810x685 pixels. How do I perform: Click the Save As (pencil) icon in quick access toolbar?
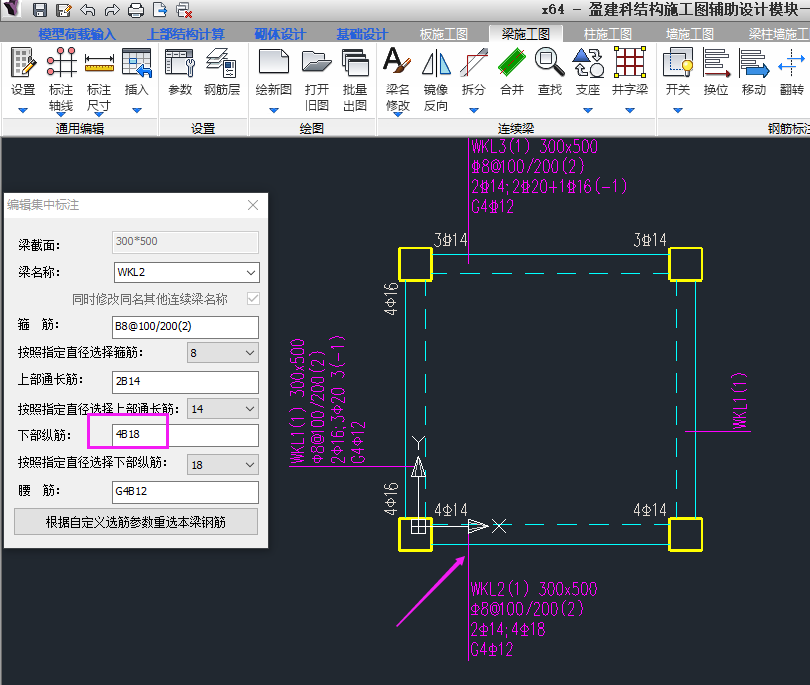coord(64,10)
